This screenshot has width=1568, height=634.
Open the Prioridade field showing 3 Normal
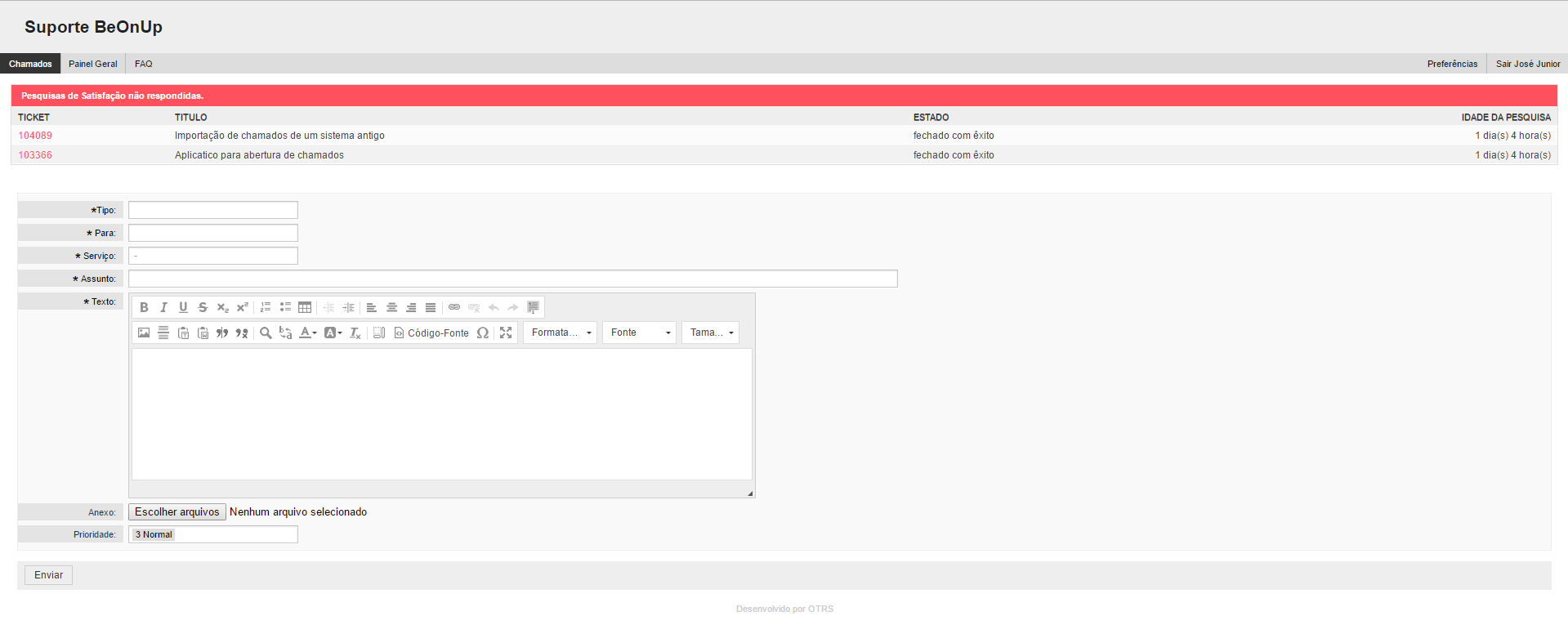pyautogui.click(x=213, y=534)
